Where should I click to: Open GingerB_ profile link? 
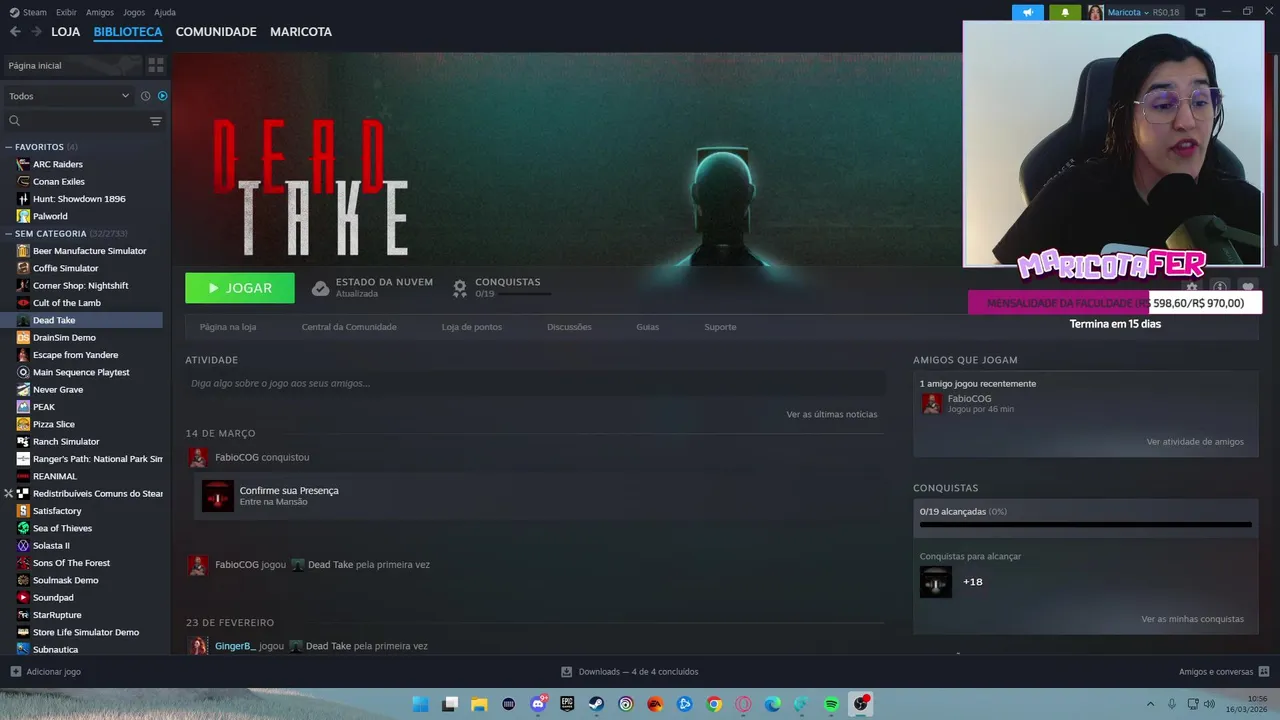[235, 646]
